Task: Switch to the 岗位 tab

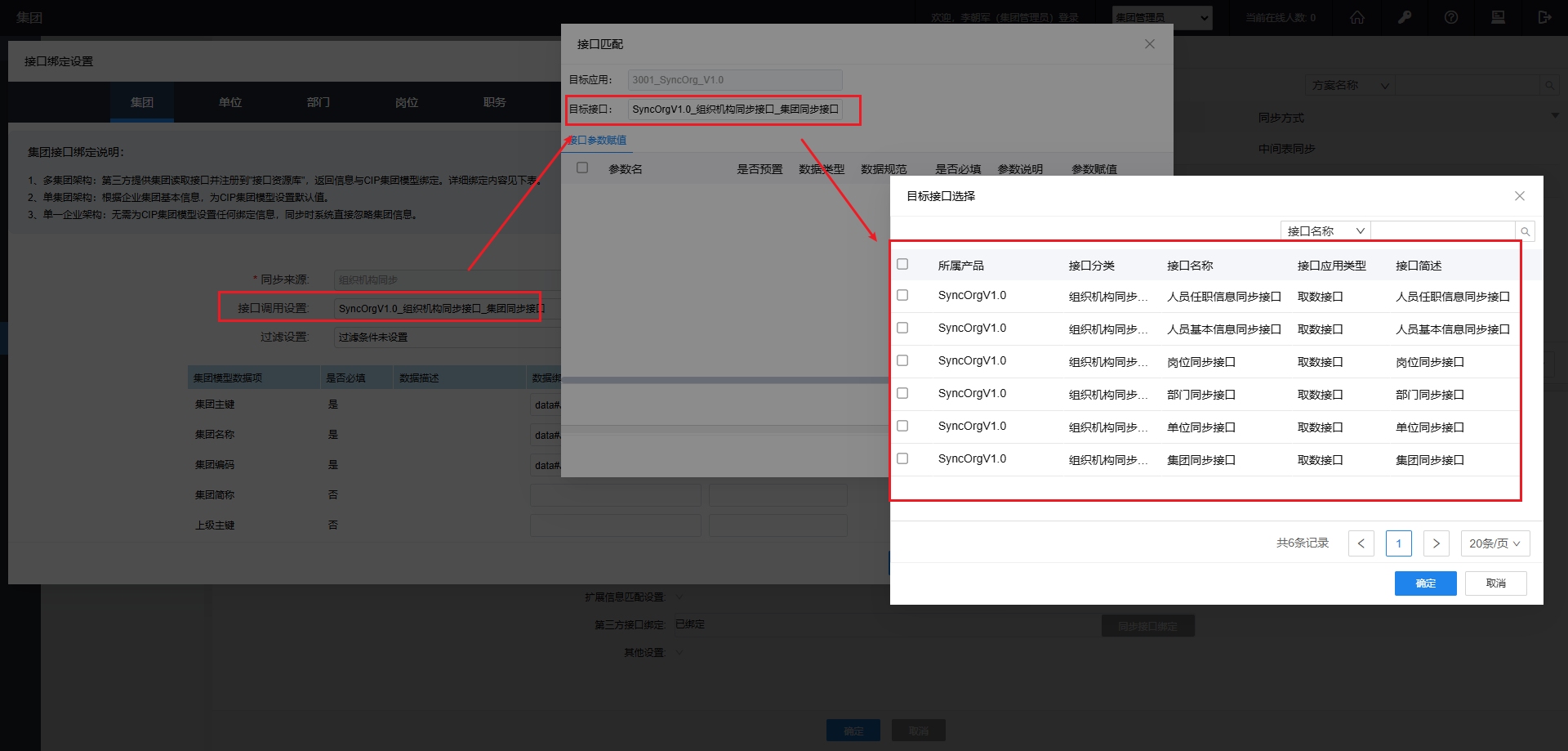Action: 407,102
